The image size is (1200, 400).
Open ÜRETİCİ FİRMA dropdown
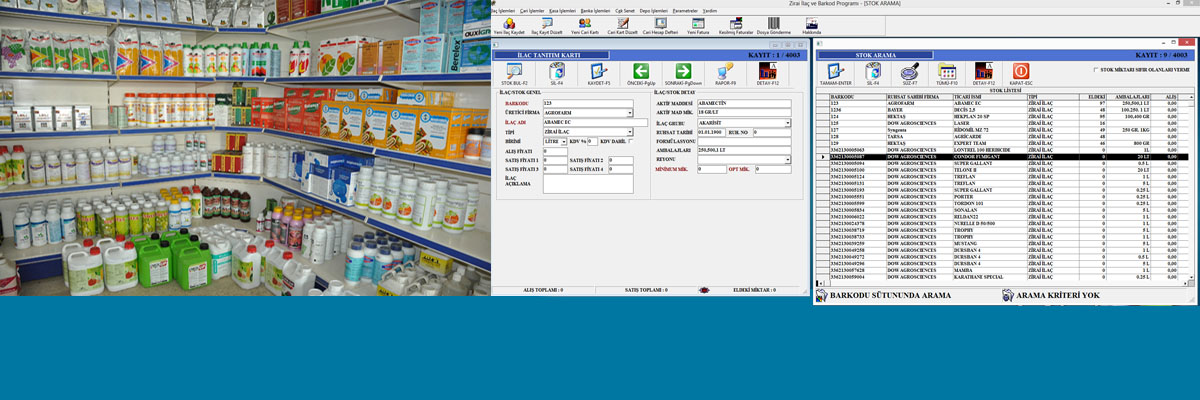[x=630, y=113]
